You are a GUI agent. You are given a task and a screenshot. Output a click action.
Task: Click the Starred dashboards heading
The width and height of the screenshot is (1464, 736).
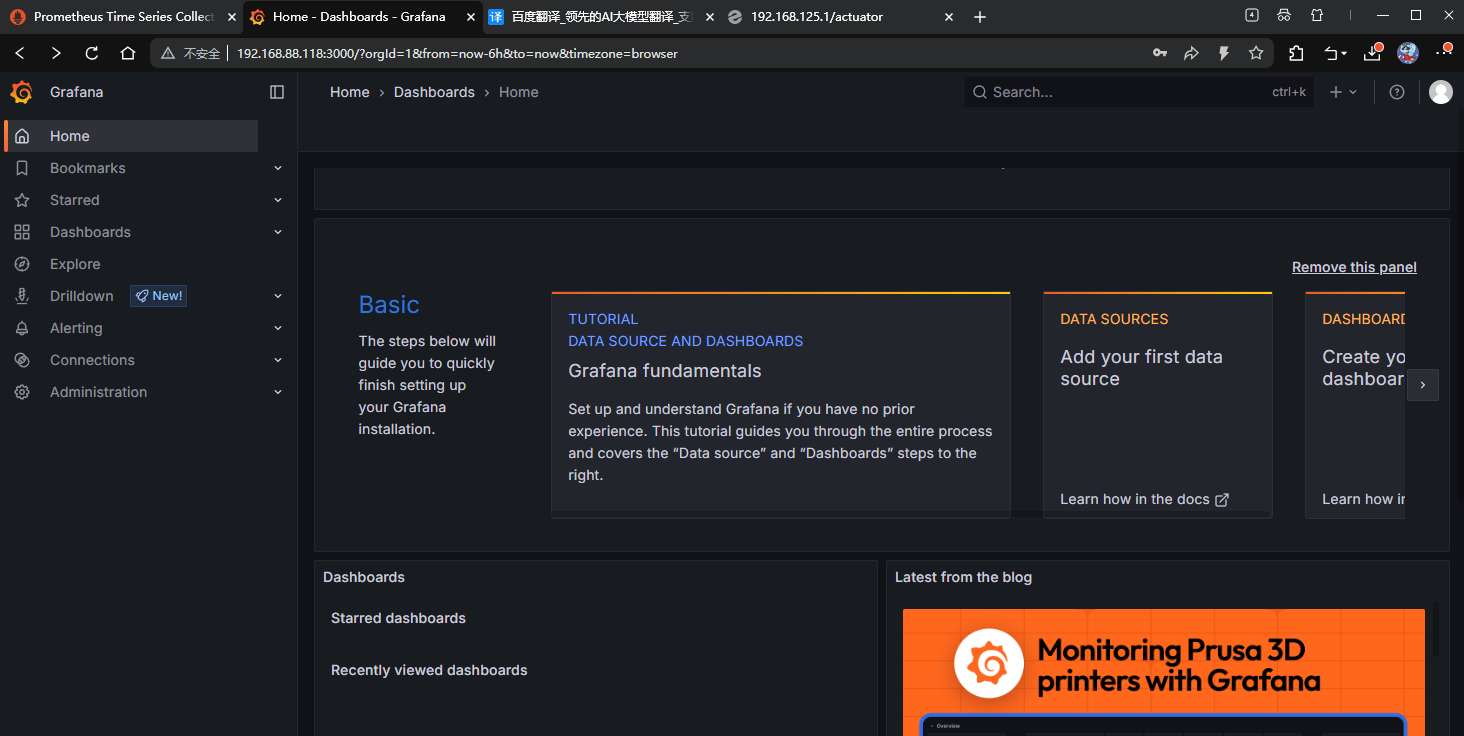click(x=398, y=618)
